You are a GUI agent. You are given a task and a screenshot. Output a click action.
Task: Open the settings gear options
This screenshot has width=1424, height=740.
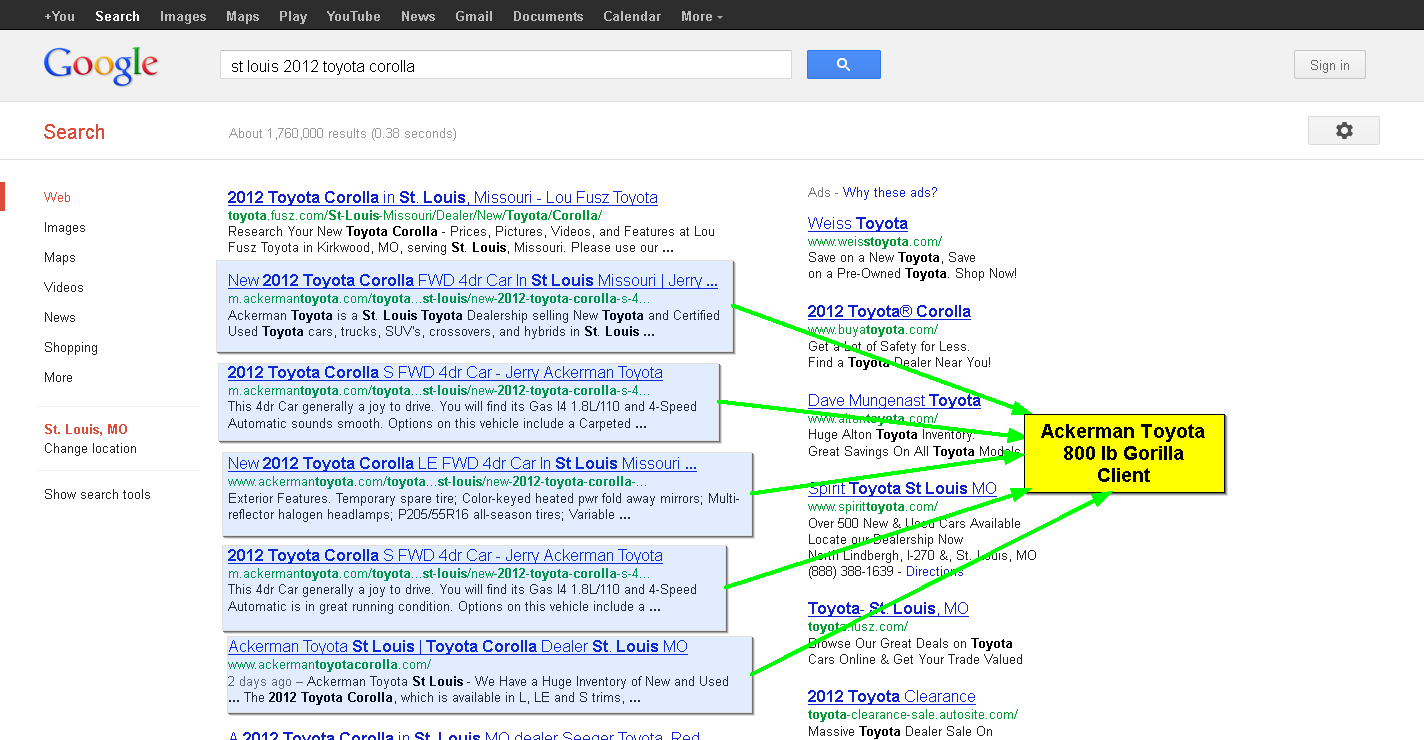1343,130
